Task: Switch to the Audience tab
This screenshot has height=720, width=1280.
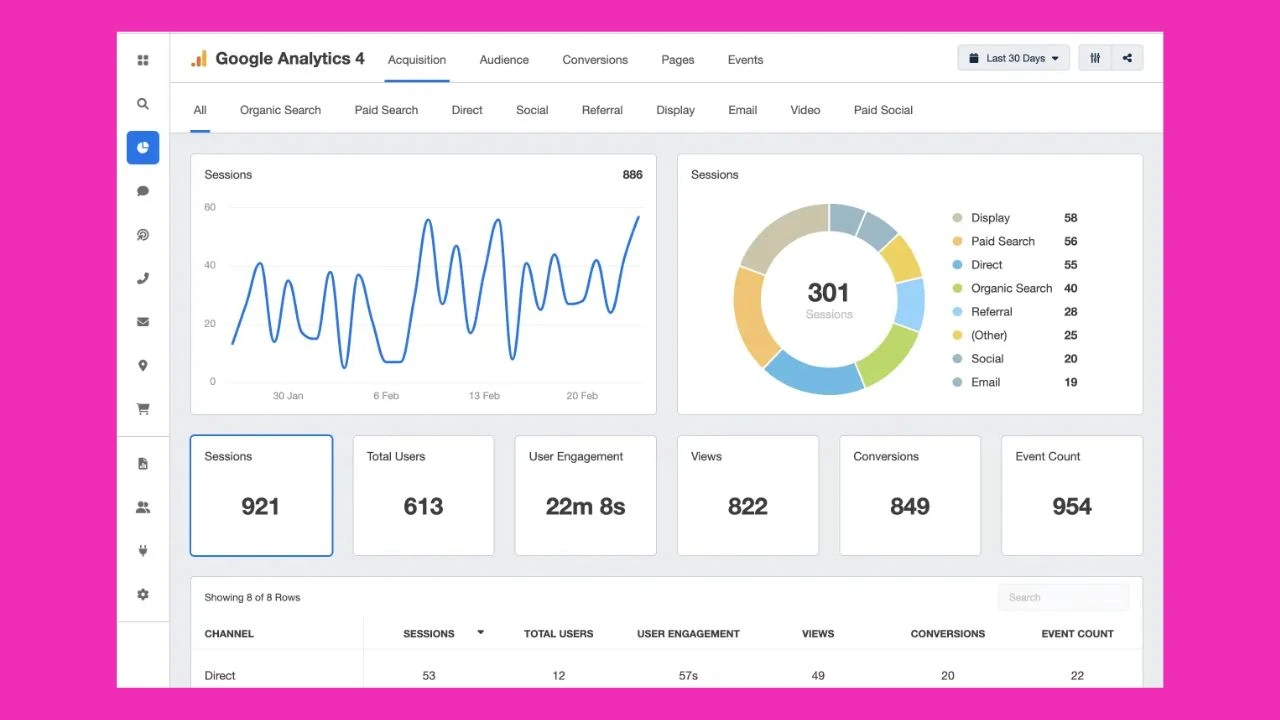Action: [504, 60]
